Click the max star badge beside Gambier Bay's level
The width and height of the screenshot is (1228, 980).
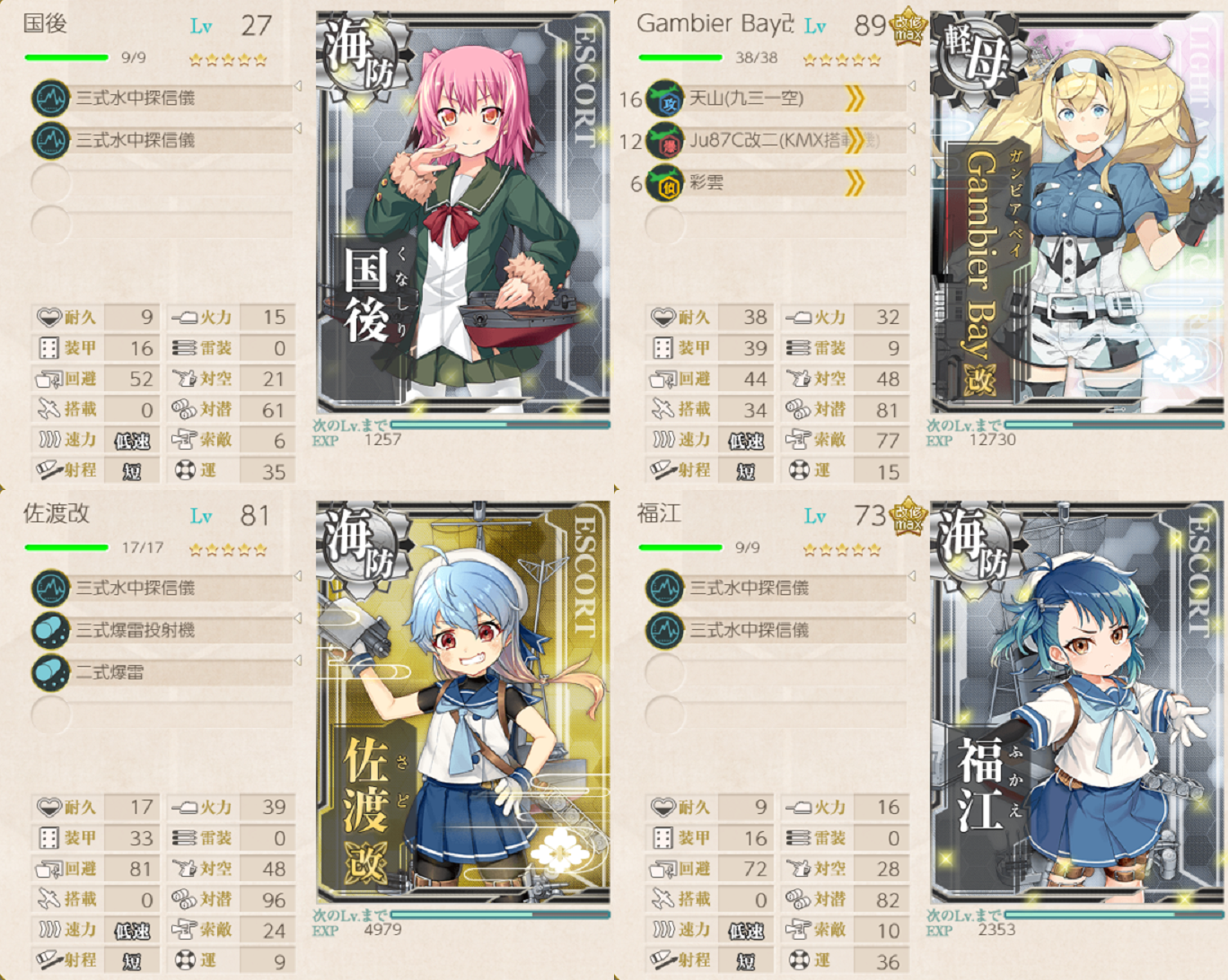(x=908, y=28)
